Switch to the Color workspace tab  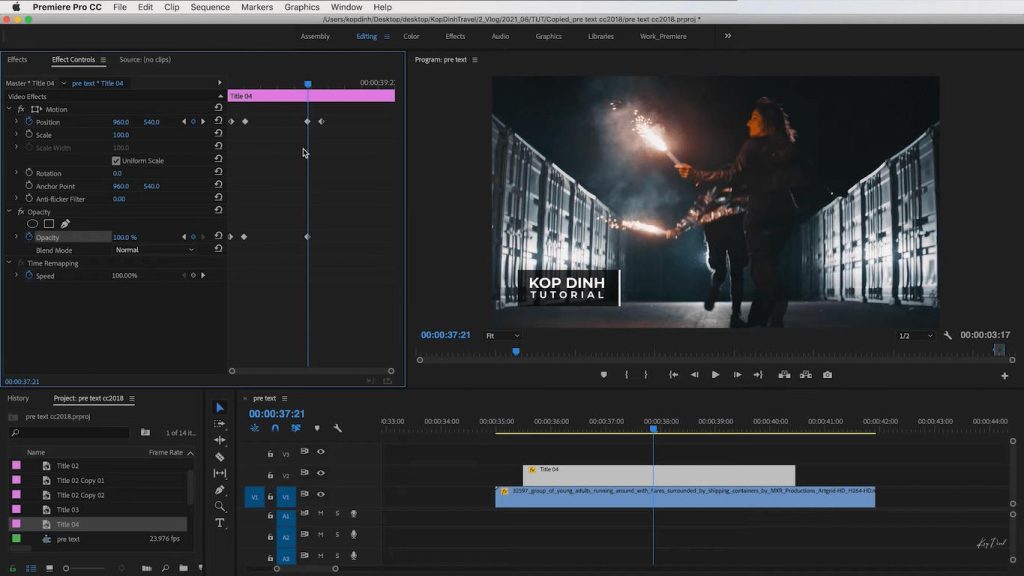(411, 36)
